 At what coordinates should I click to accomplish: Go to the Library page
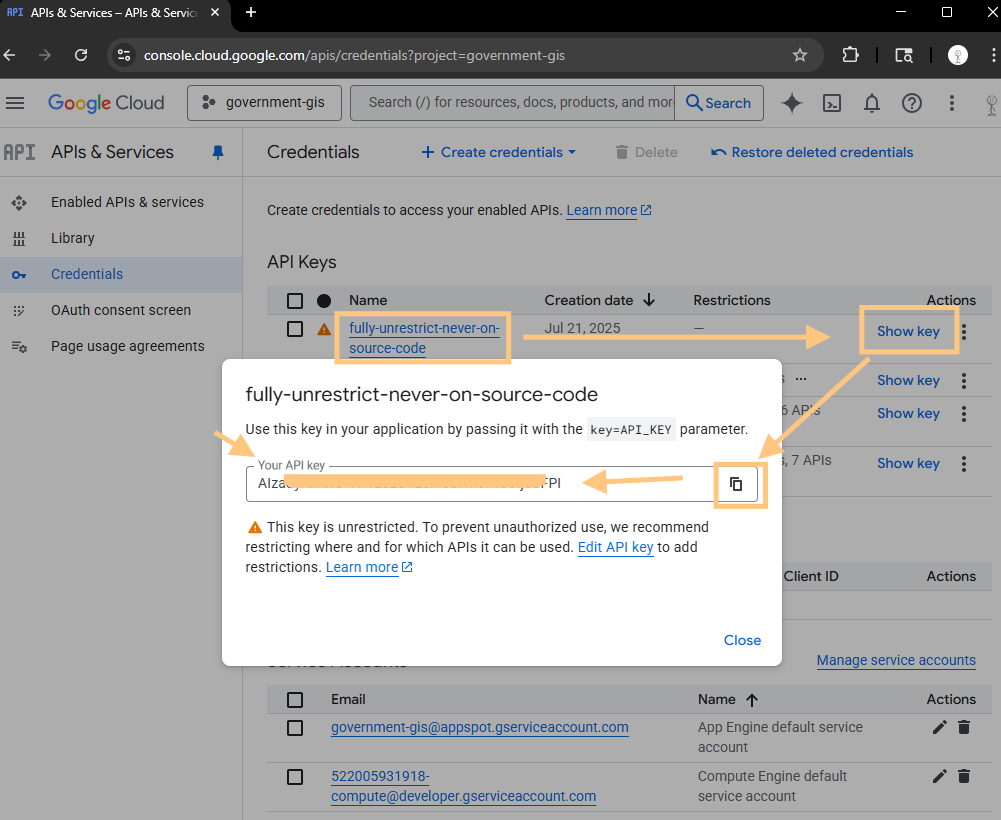coord(121,238)
